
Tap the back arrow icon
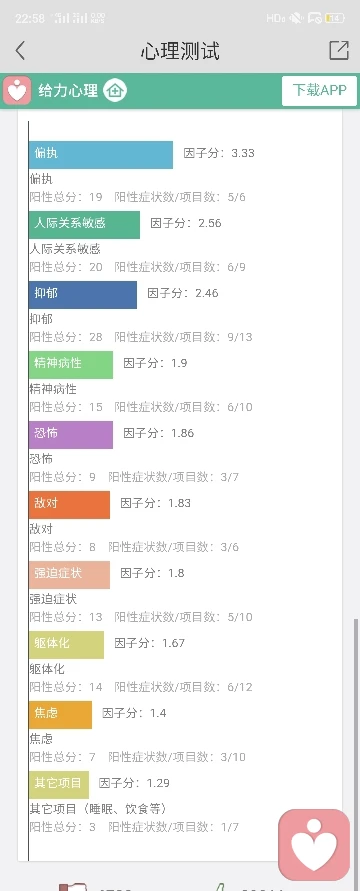(x=20, y=51)
